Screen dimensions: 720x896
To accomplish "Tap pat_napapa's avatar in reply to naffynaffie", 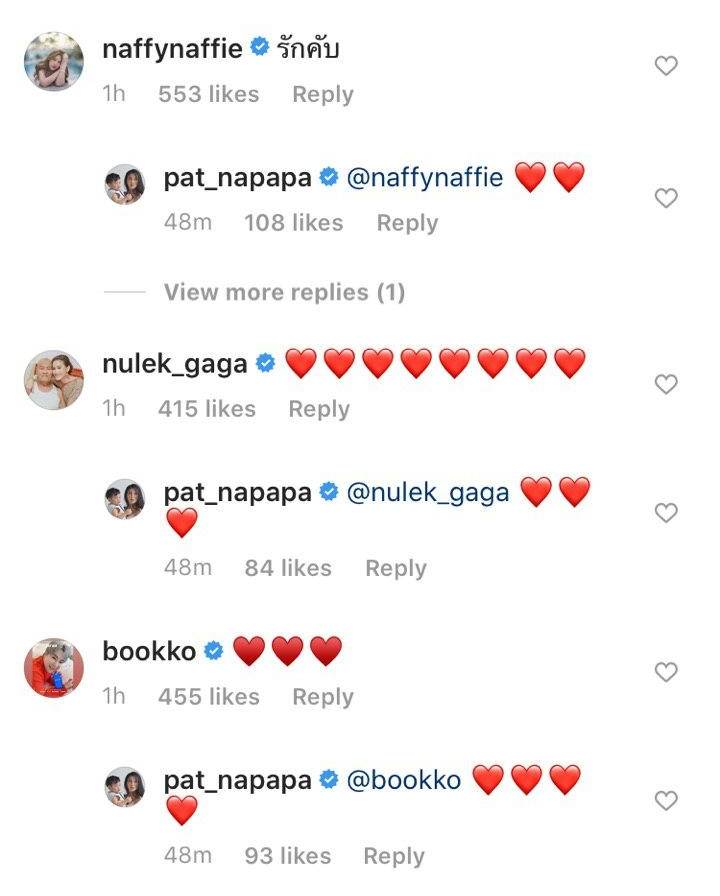I will [125, 185].
